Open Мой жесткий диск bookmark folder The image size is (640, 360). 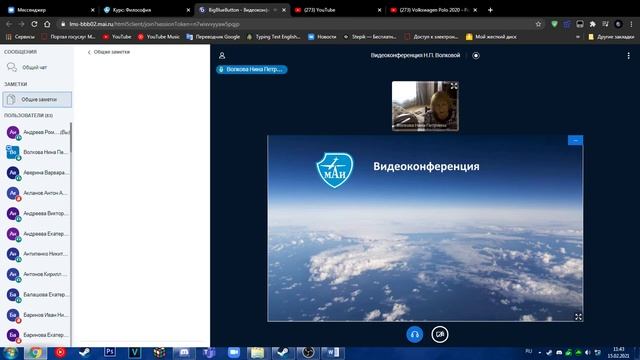click(x=491, y=37)
